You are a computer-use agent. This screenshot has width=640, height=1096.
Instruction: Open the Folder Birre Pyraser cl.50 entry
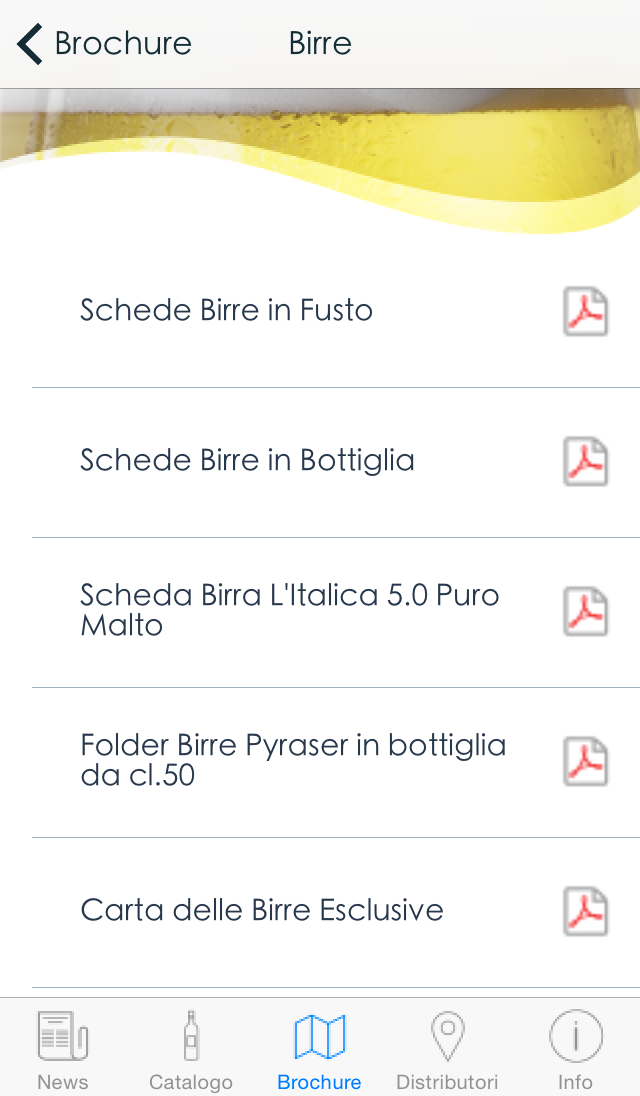pyautogui.click(x=293, y=761)
